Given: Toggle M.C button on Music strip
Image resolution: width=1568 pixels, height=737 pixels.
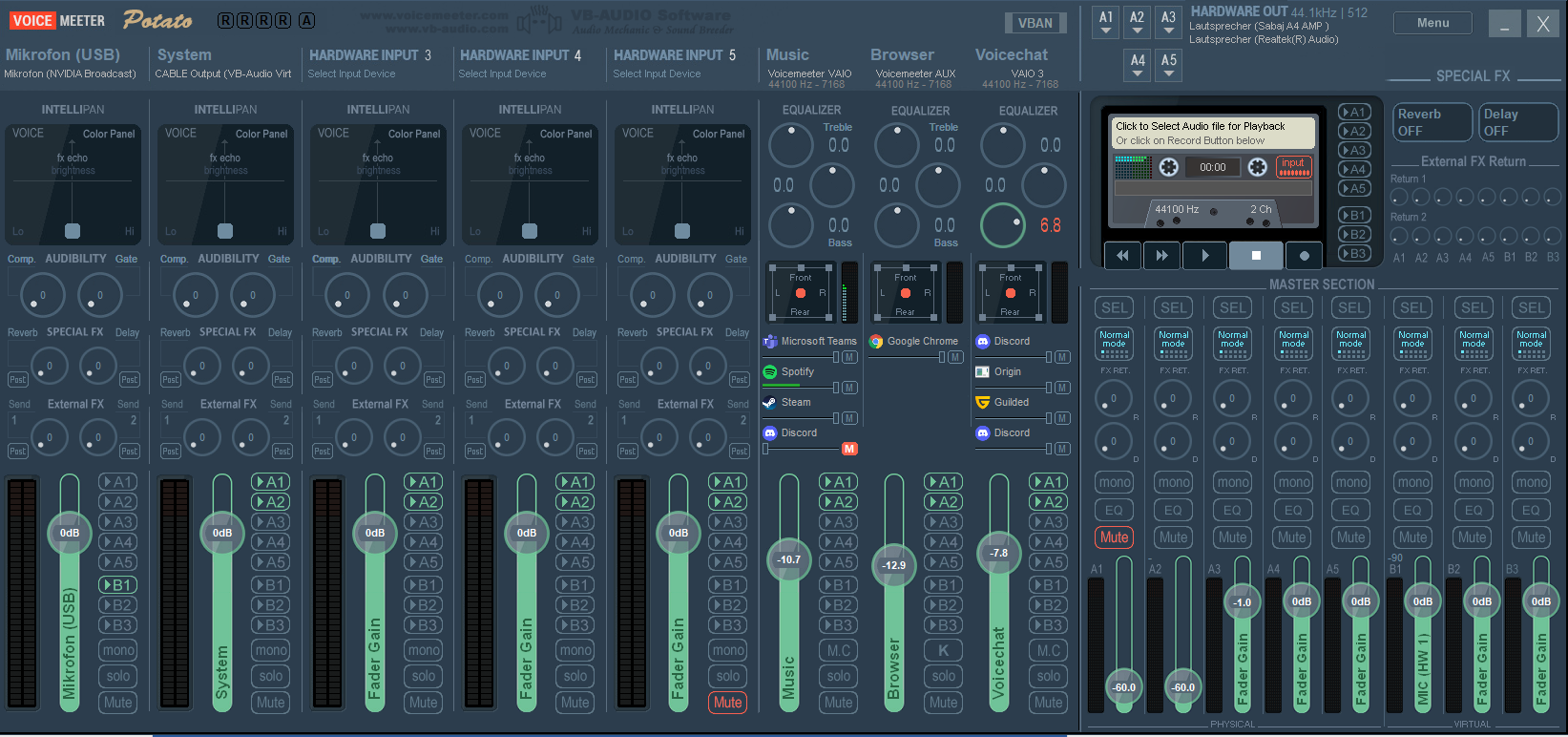Looking at the screenshot, I should (x=839, y=650).
